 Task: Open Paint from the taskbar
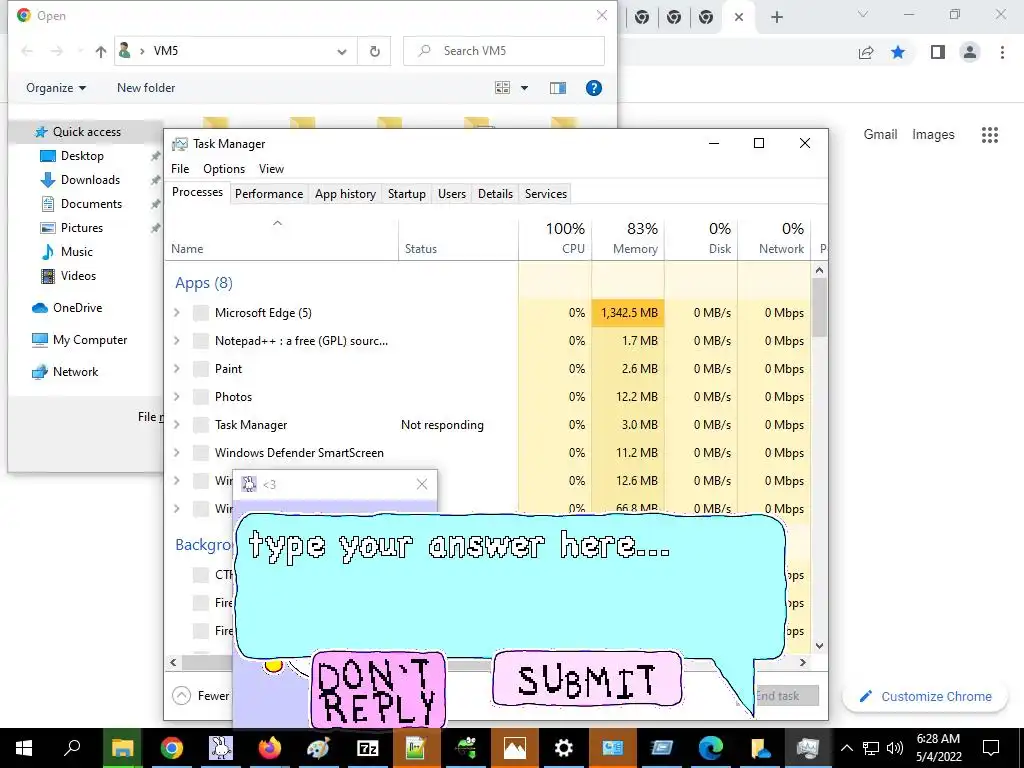[x=318, y=748]
